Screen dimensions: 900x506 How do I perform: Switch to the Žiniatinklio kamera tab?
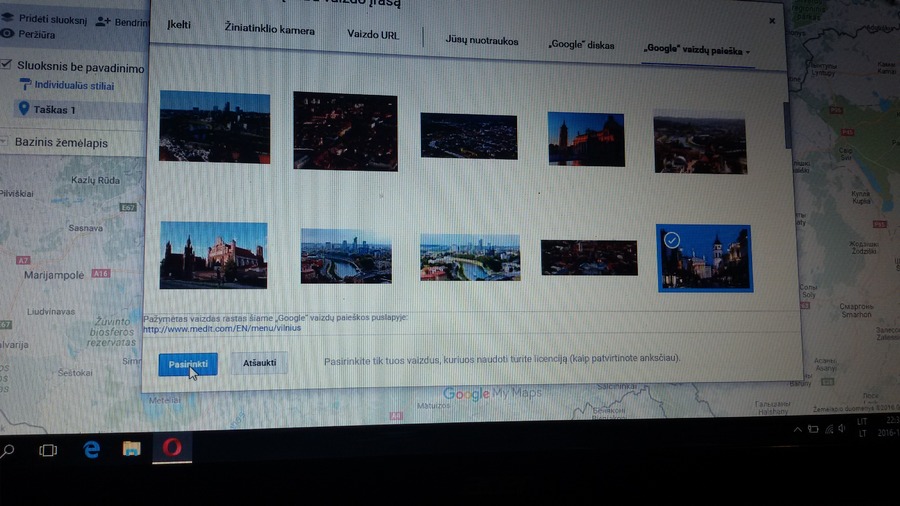(270, 29)
